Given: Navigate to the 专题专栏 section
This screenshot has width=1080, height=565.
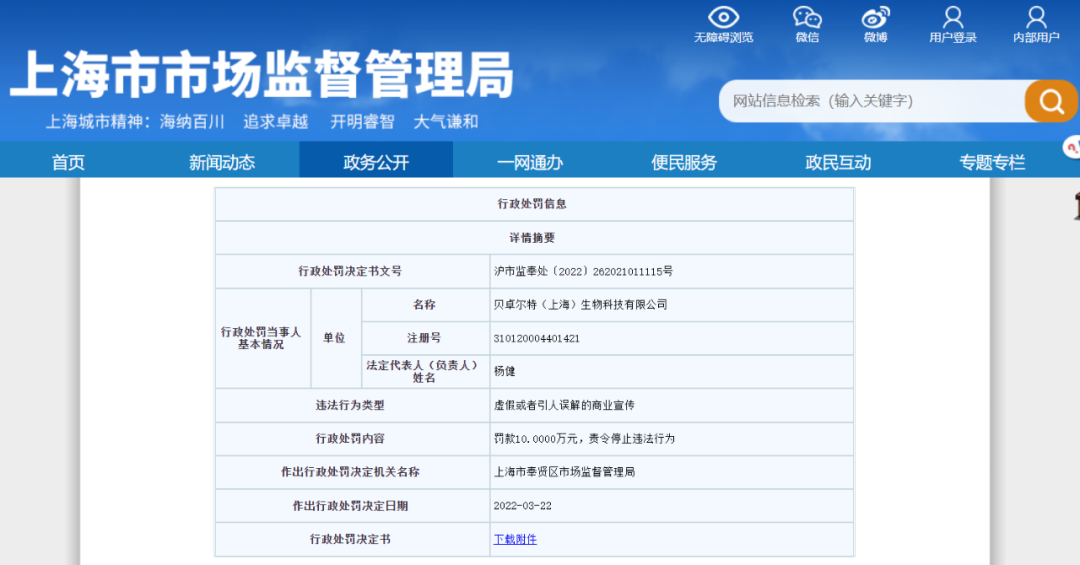Looking at the screenshot, I should pyautogui.click(x=992, y=162).
